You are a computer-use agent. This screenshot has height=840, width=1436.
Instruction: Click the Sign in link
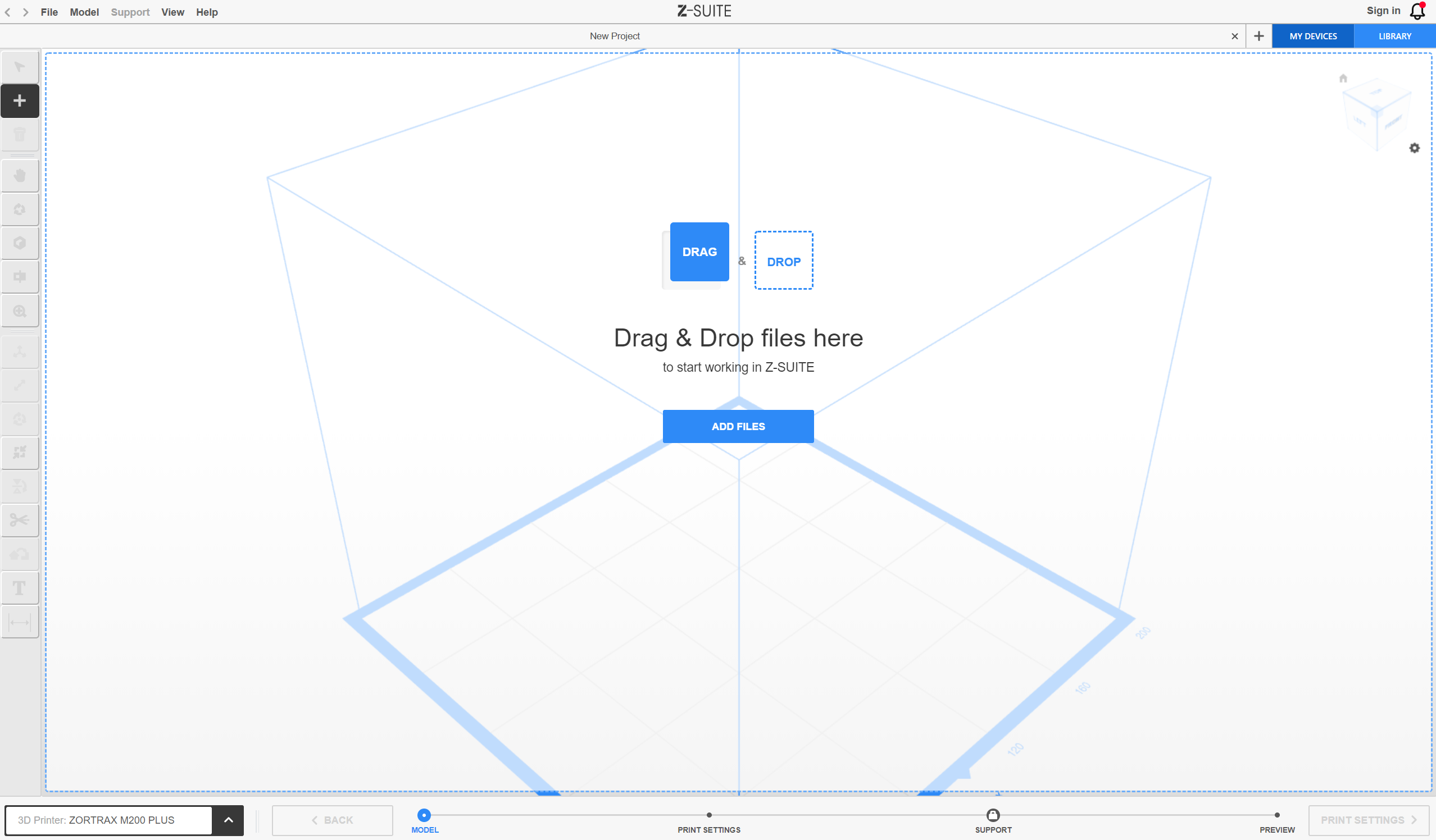click(1383, 11)
